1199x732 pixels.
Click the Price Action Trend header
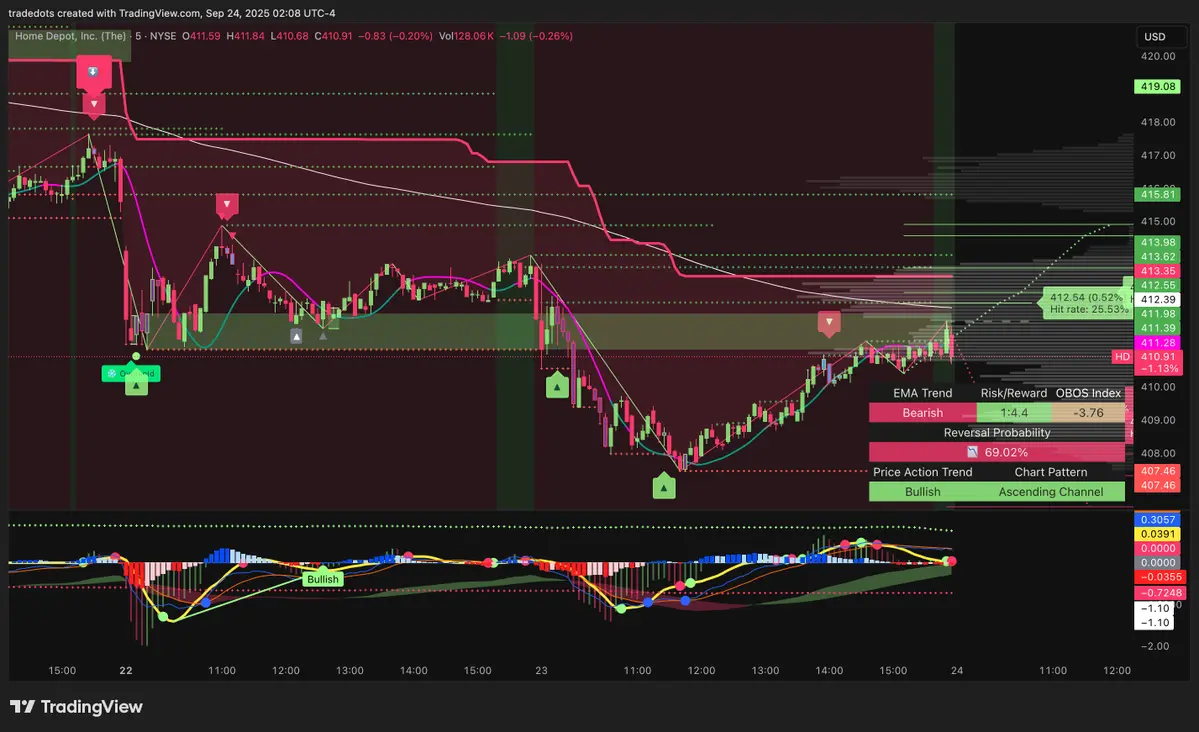[922, 472]
